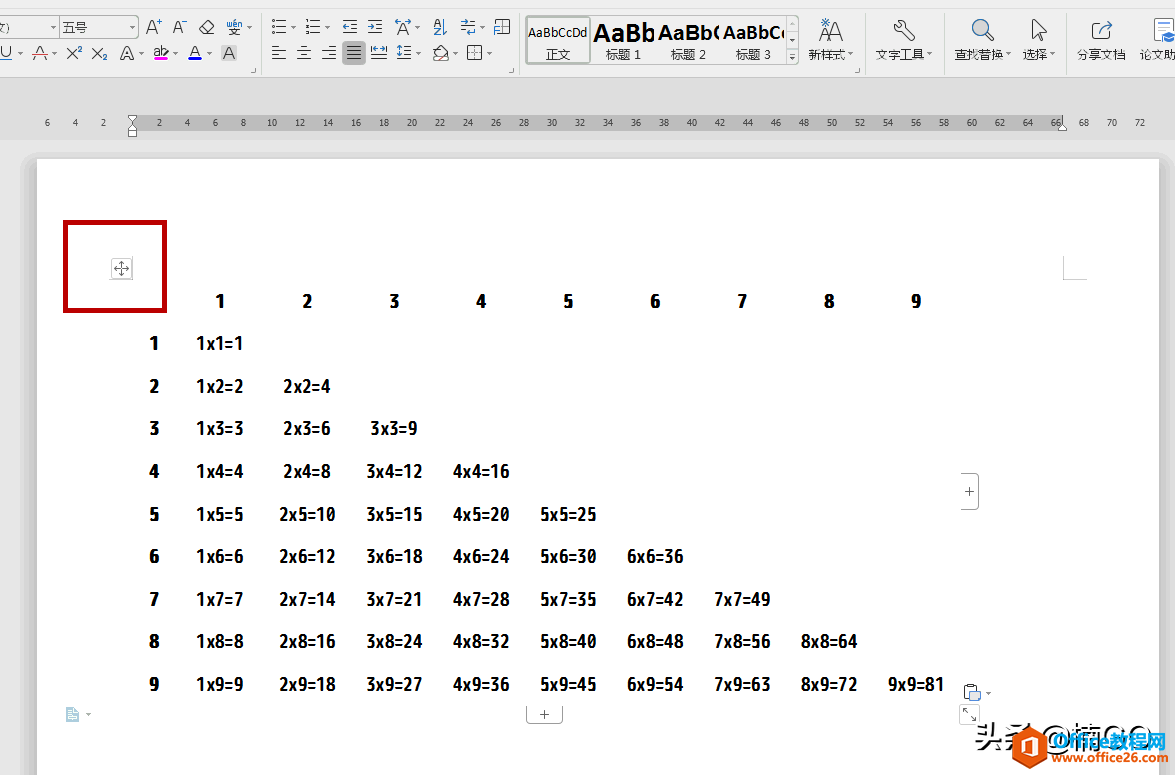The height and width of the screenshot is (775, 1175).
Task: Click the increase font size icon
Action: click(154, 28)
